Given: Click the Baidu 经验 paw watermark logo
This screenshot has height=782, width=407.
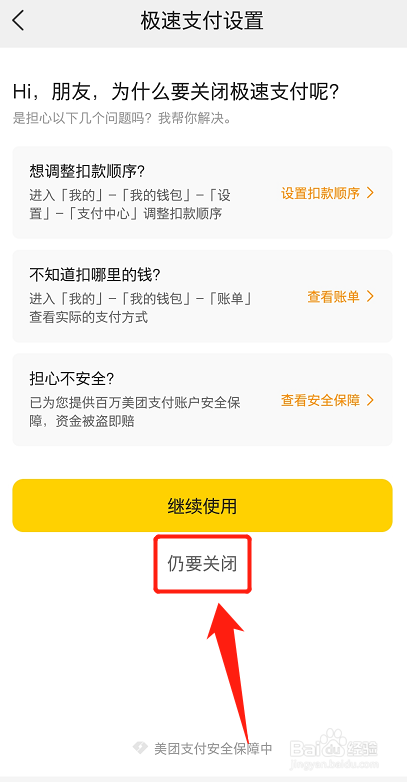Looking at the screenshot, I should click(x=333, y=746).
